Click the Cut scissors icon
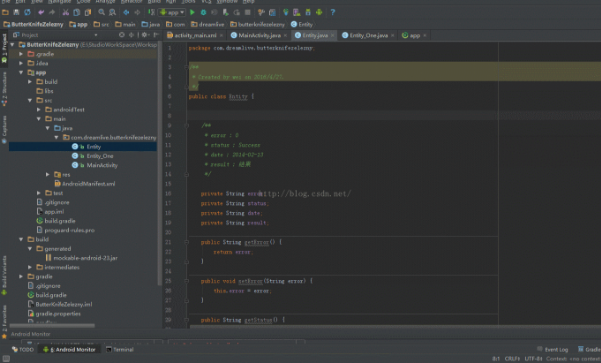601x363 pixels. coord(66,12)
